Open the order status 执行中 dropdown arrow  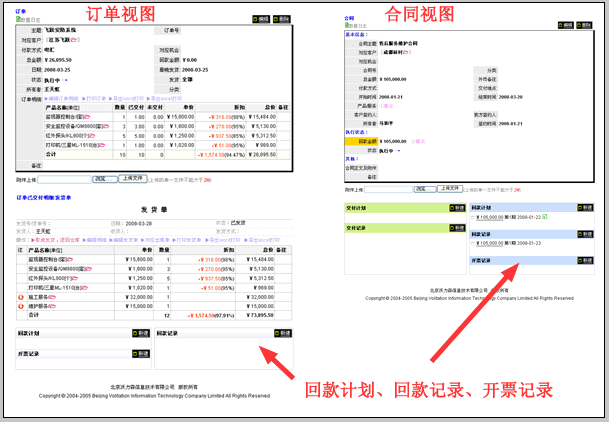(66, 79)
